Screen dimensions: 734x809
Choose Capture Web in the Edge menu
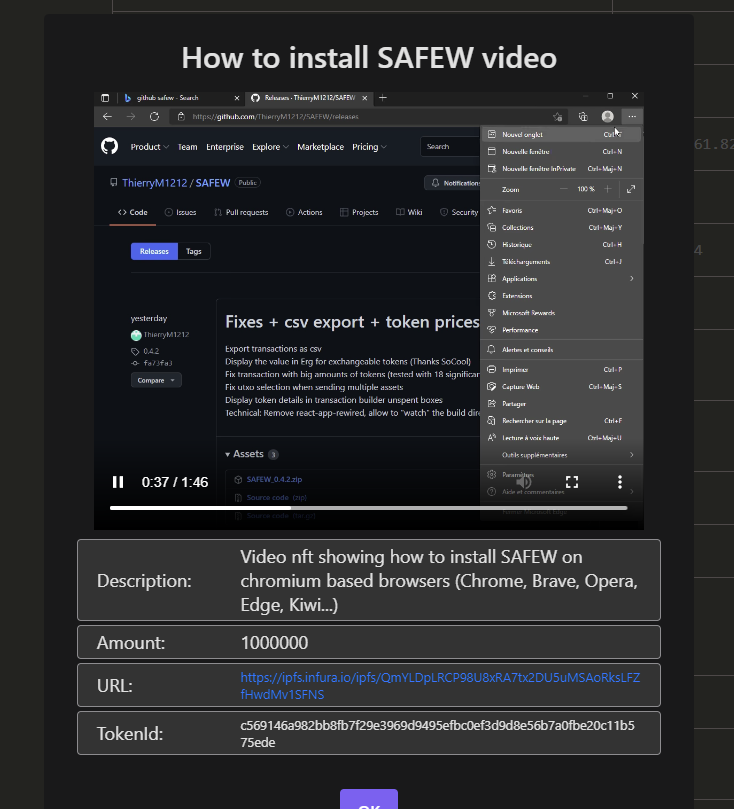562,386
